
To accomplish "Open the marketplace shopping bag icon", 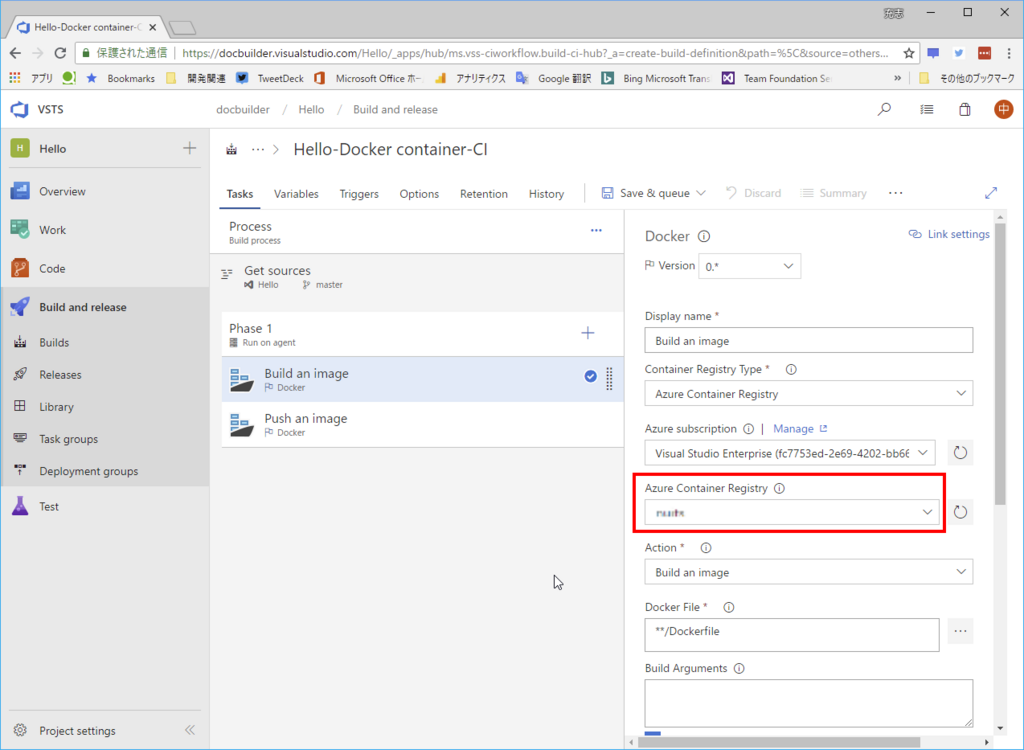I will tap(965, 109).
